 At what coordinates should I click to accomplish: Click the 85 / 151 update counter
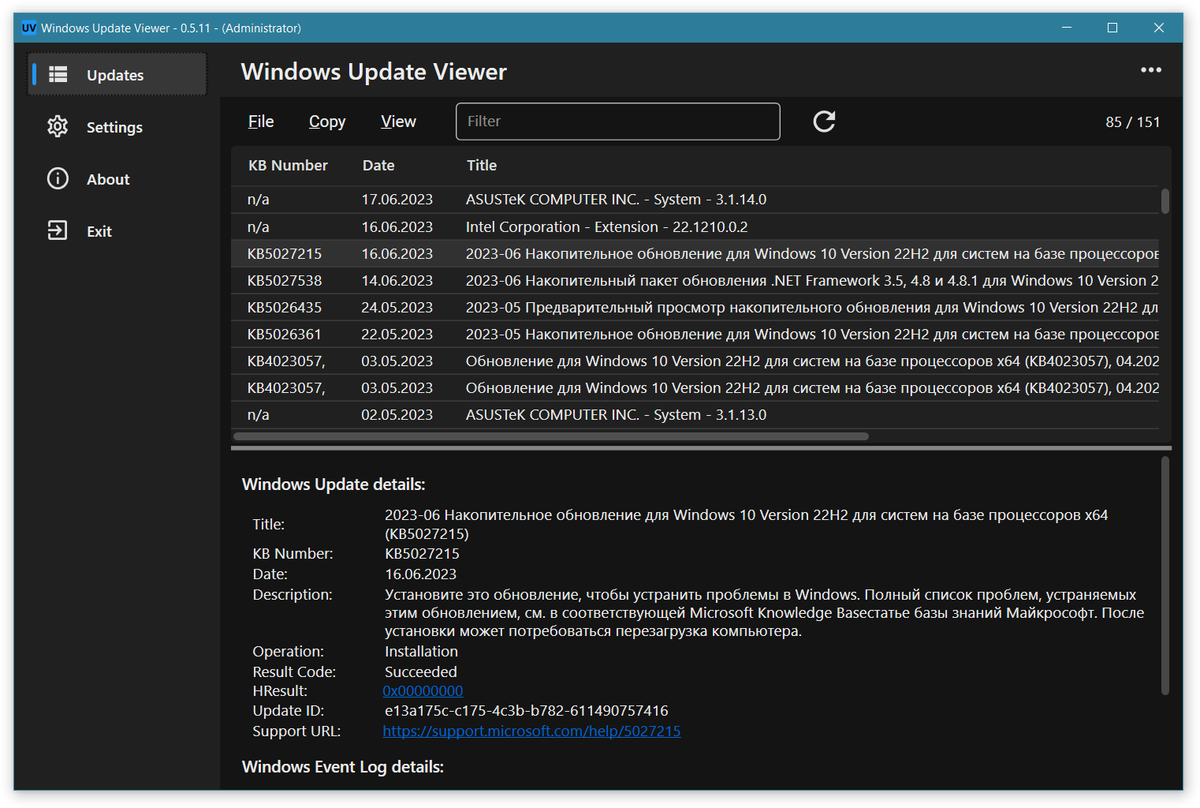[1133, 122]
